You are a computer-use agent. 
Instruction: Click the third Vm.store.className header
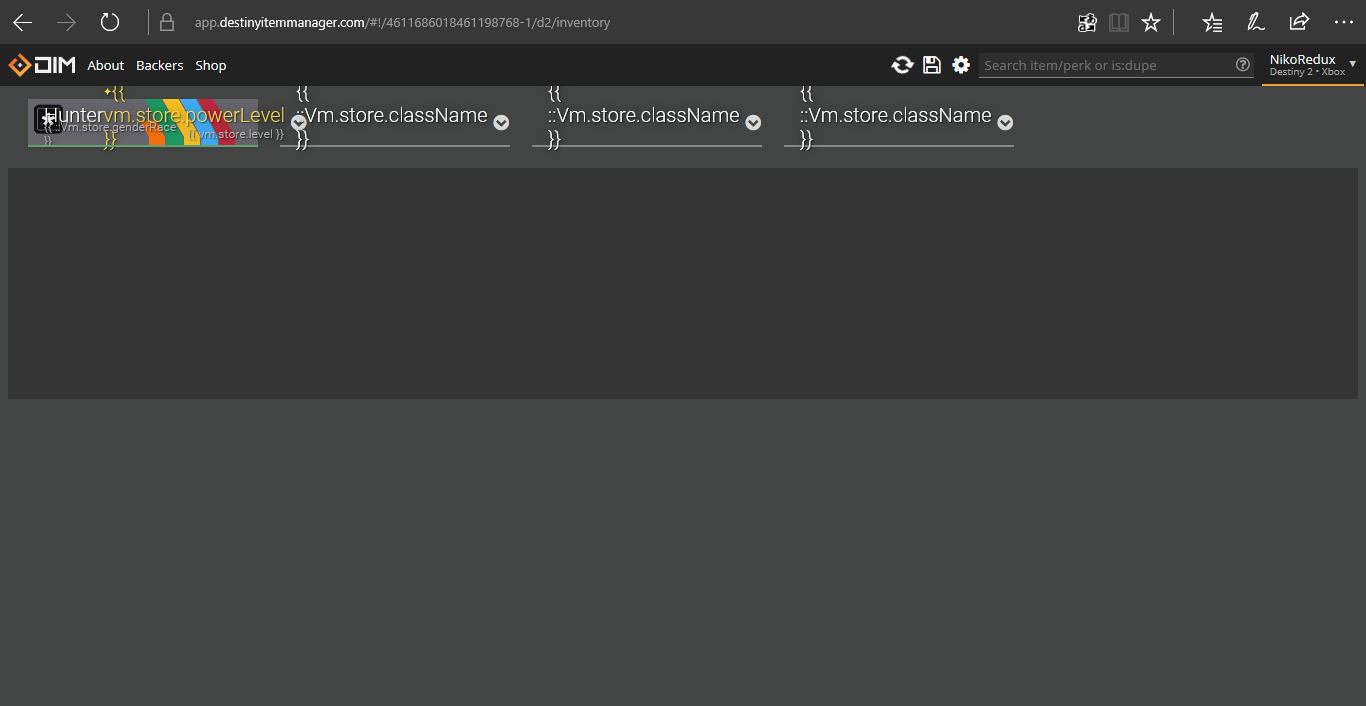(645, 115)
